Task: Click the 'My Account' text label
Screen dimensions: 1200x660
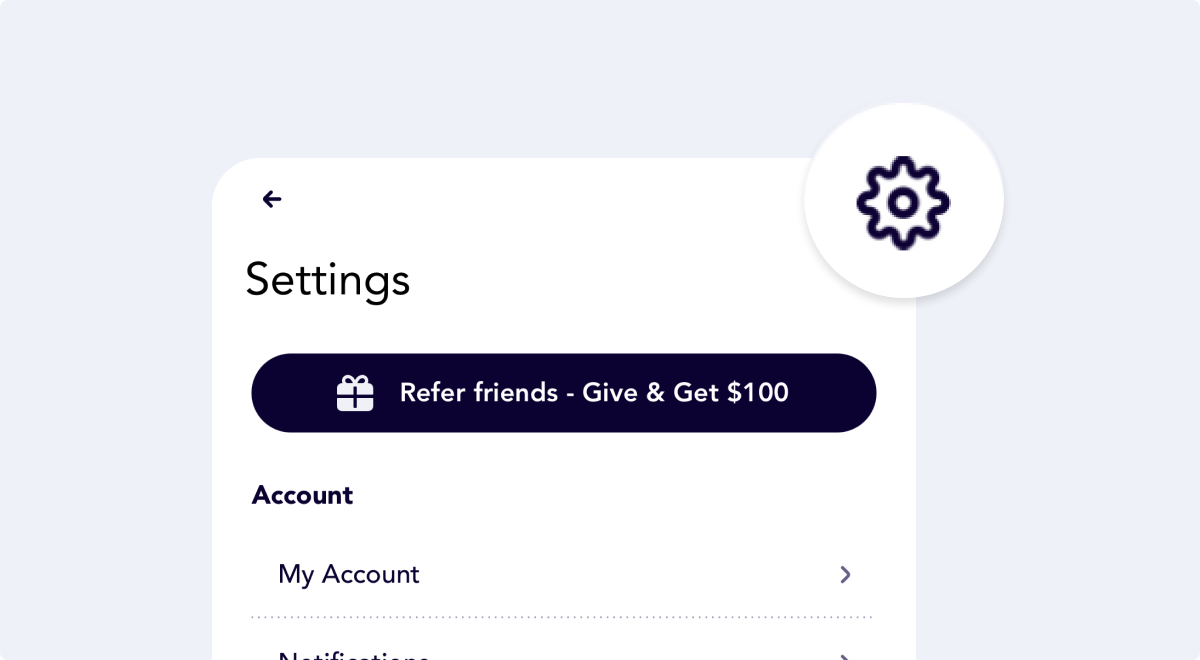Action: click(349, 574)
